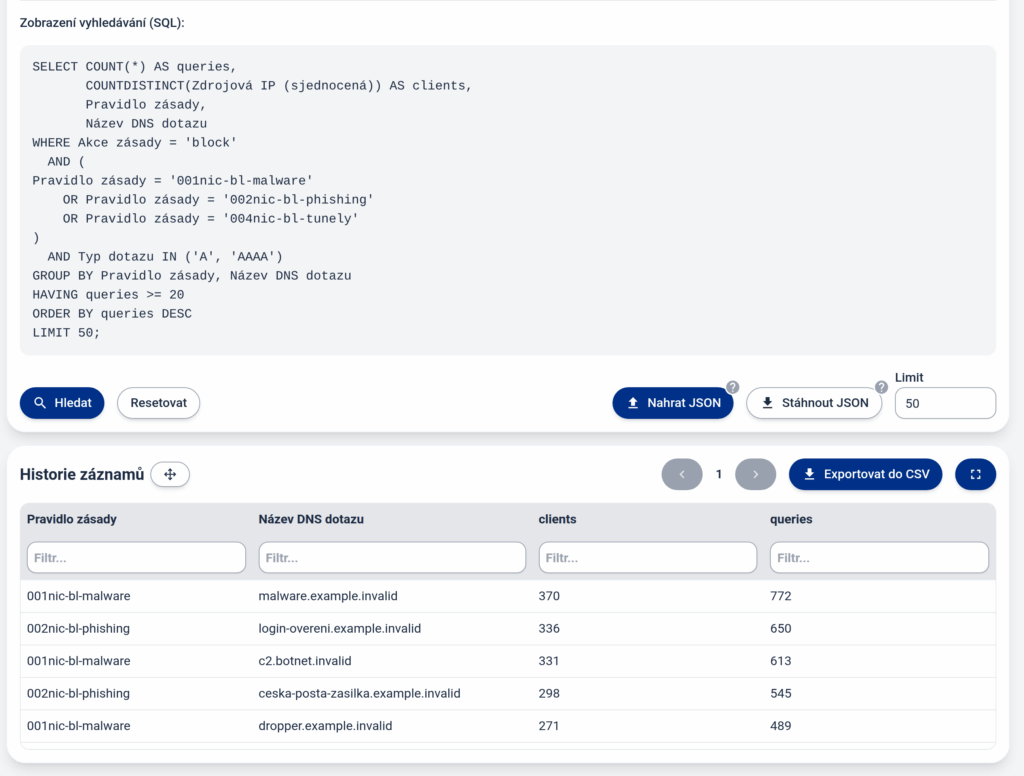Go to next page of results
This screenshot has width=1024, height=776.
[x=756, y=474]
